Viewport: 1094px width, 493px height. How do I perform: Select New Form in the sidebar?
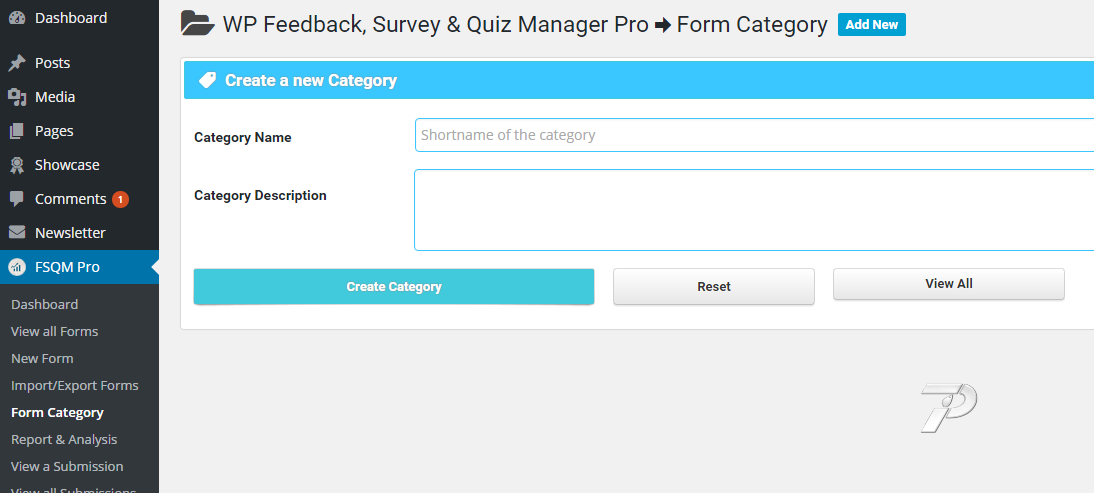click(42, 358)
